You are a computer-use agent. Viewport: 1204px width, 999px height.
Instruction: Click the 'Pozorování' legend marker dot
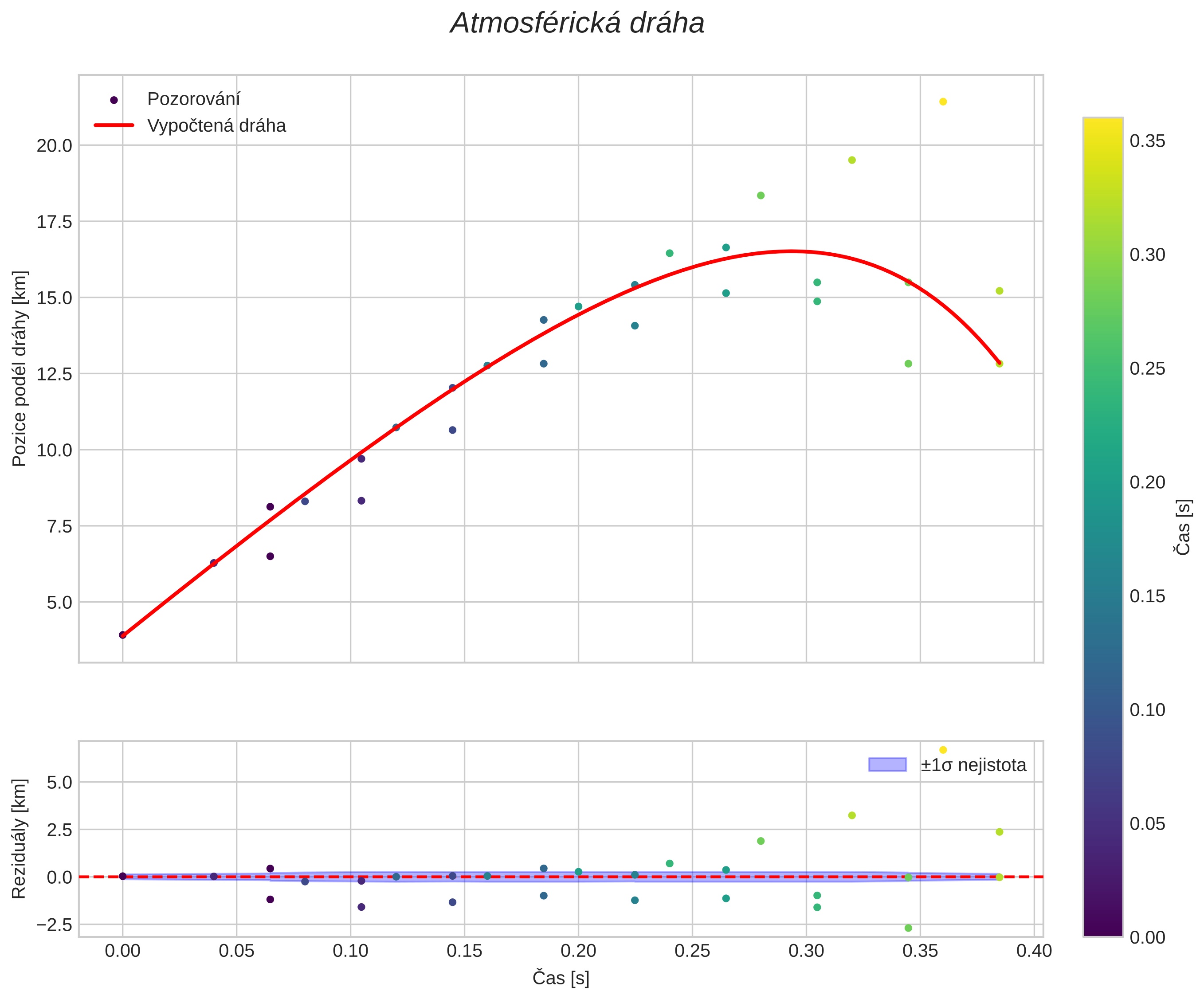[114, 100]
